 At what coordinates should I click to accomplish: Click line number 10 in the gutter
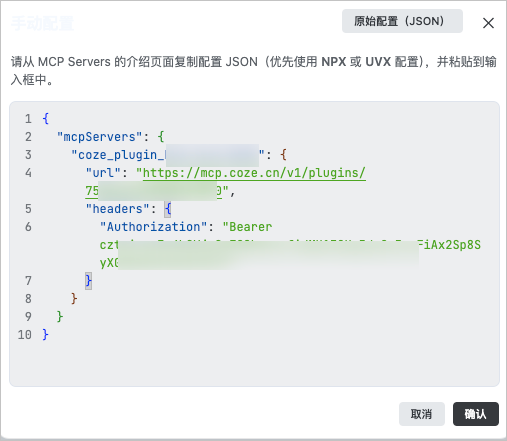[x=25, y=335]
